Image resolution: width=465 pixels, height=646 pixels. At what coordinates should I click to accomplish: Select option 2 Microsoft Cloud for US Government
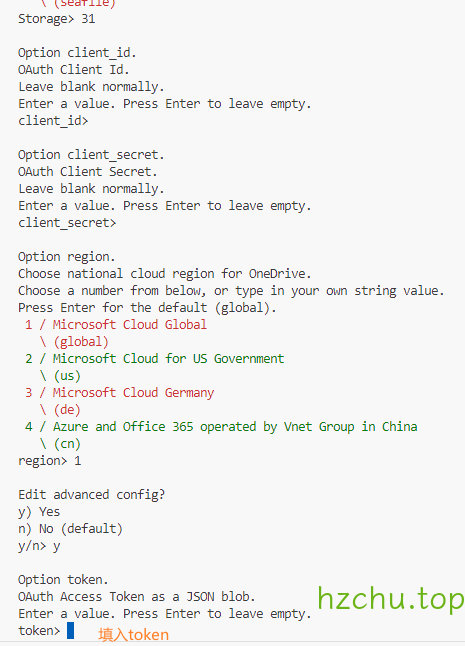click(154, 359)
